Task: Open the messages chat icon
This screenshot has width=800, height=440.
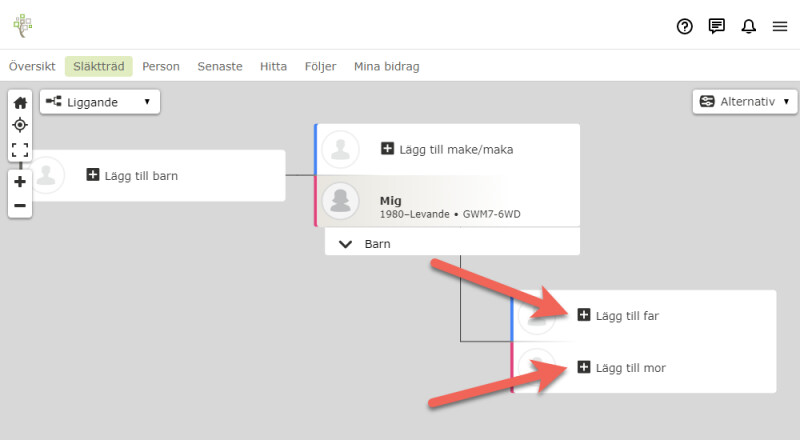Action: [717, 26]
